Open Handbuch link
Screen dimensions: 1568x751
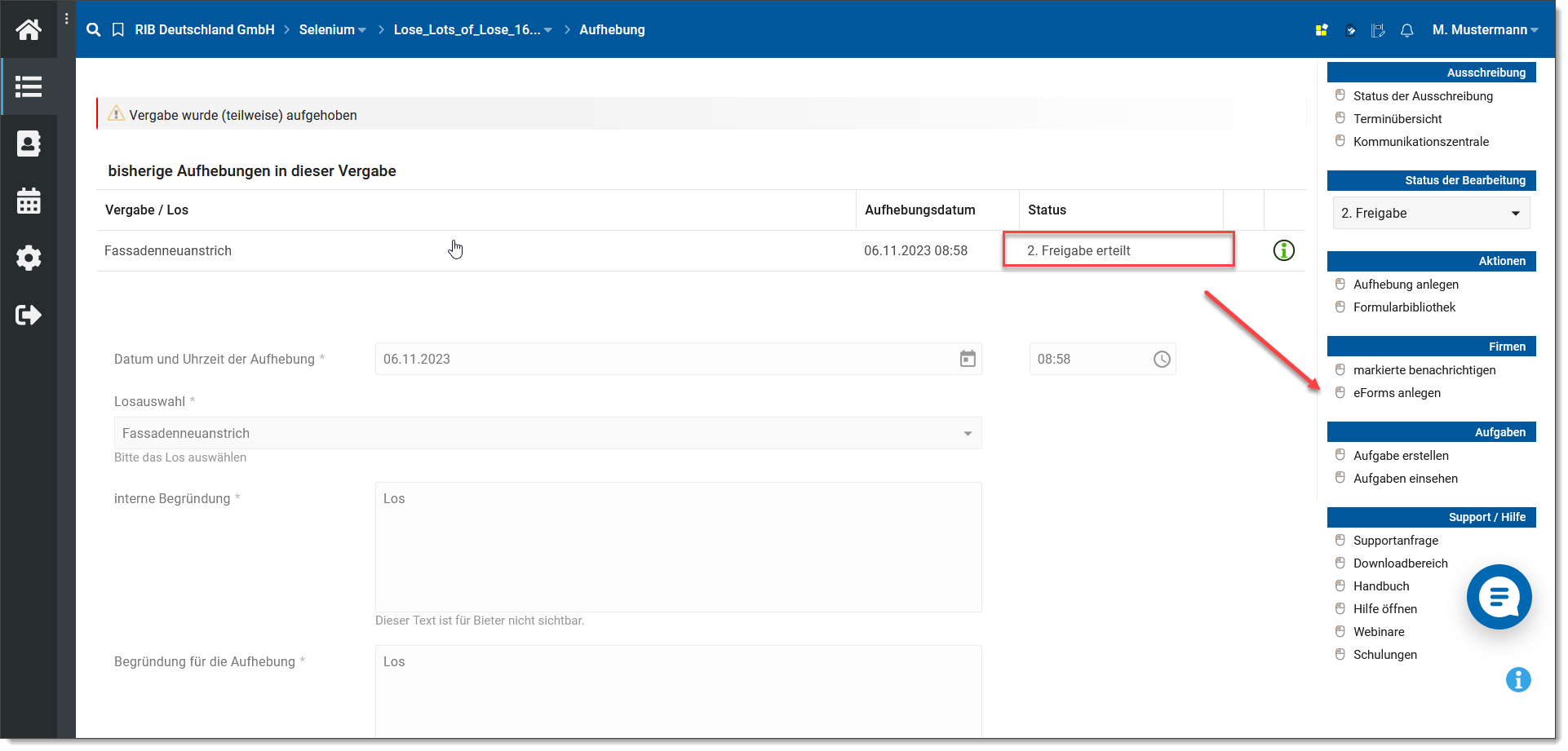pos(1381,585)
